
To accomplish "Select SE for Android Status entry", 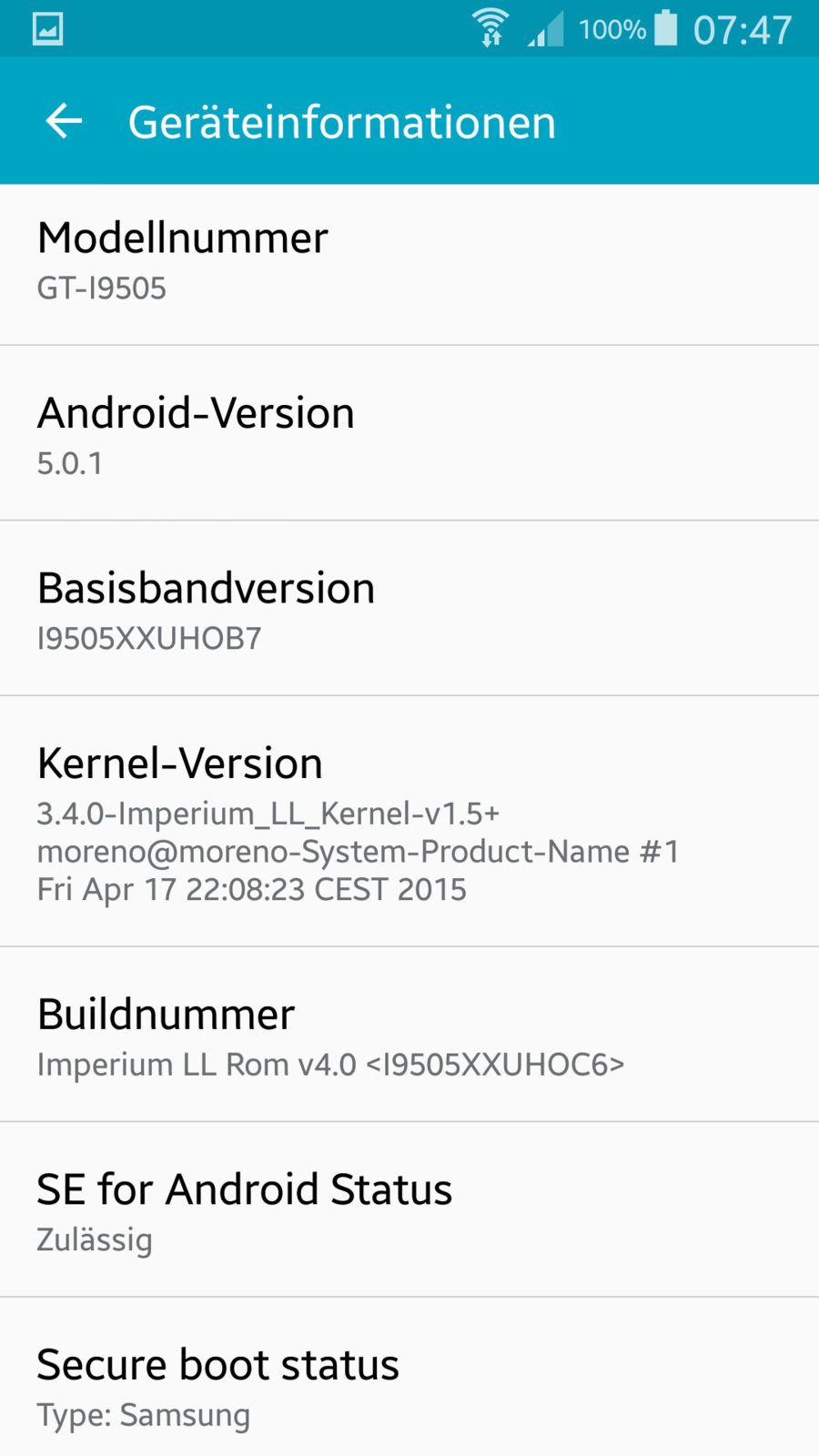I will (409, 1209).
